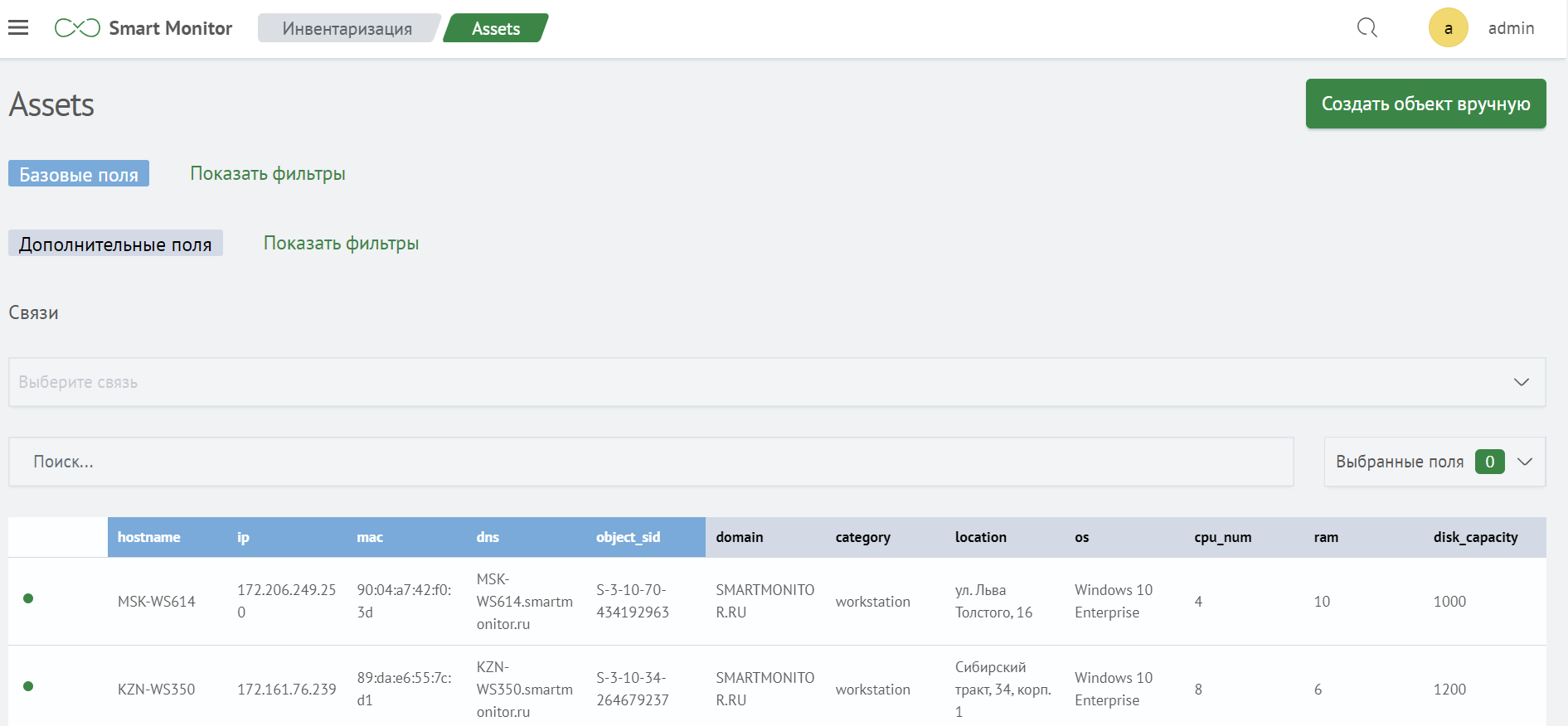Image resolution: width=1568 pixels, height=726 pixels.
Task: Sort by dns column header
Action: [488, 537]
